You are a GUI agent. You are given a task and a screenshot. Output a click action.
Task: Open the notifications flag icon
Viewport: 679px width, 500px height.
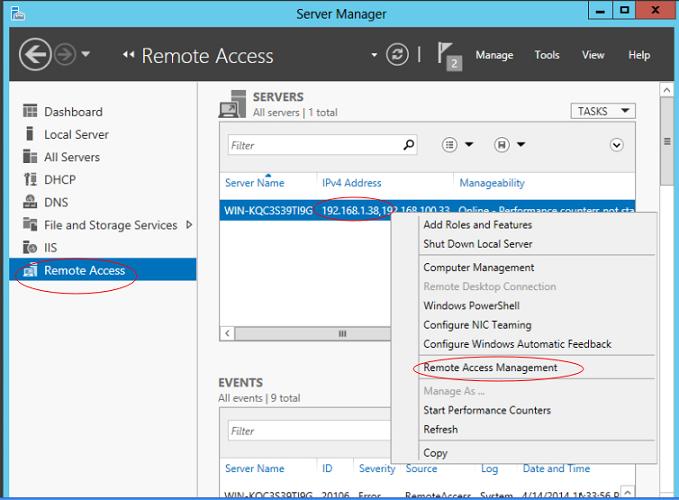450,56
